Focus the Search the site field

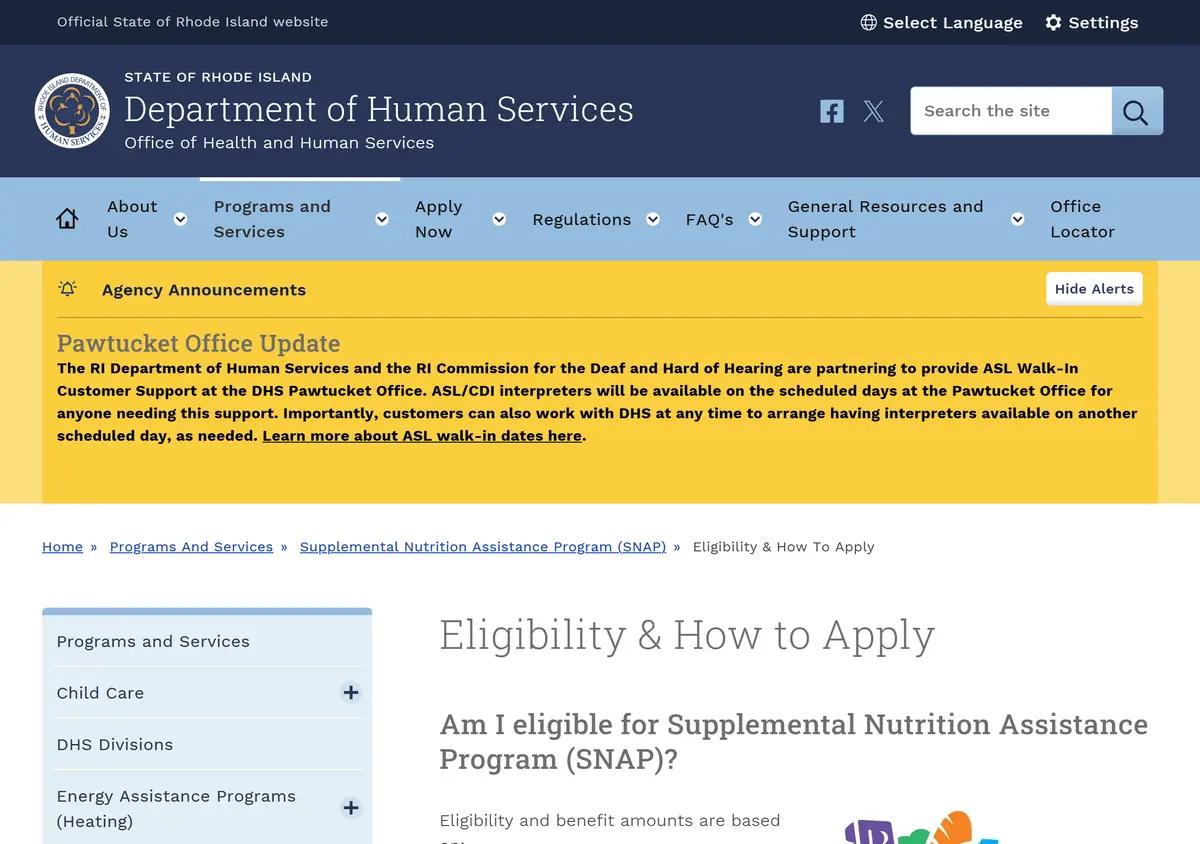(x=1011, y=111)
